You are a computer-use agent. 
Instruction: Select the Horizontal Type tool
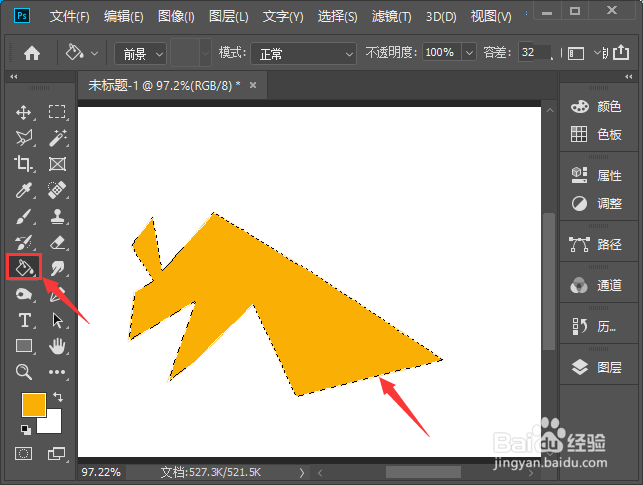coord(25,320)
